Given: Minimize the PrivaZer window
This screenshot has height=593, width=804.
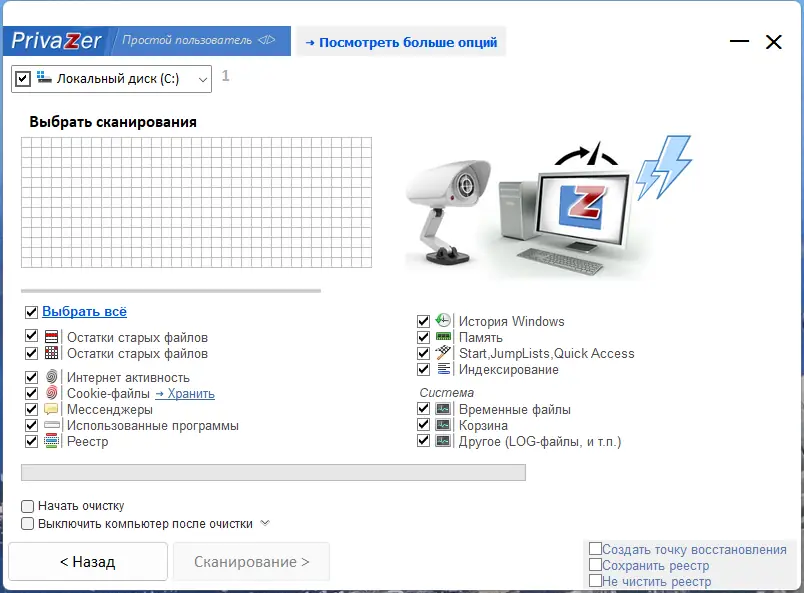Looking at the screenshot, I should point(739,41).
